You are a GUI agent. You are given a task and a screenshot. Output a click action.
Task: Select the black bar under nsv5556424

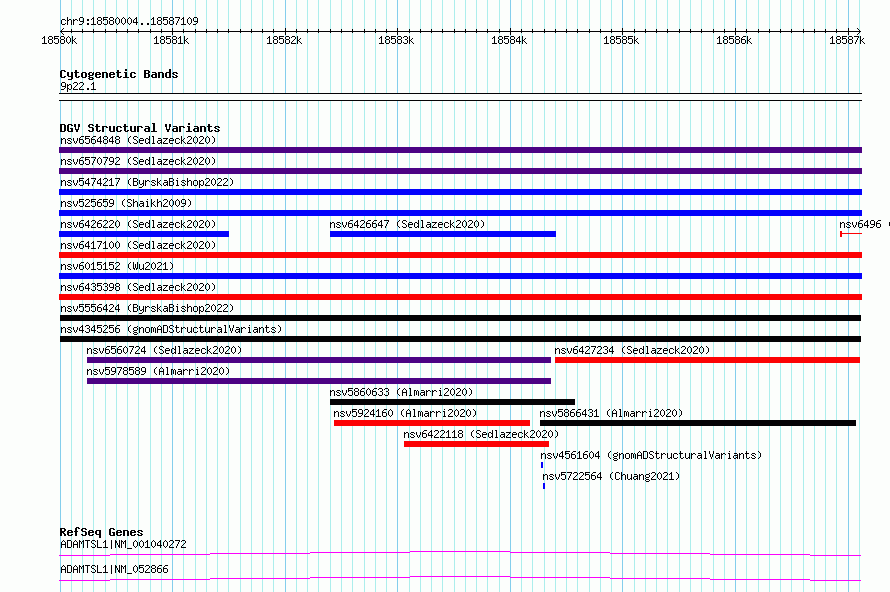460,318
